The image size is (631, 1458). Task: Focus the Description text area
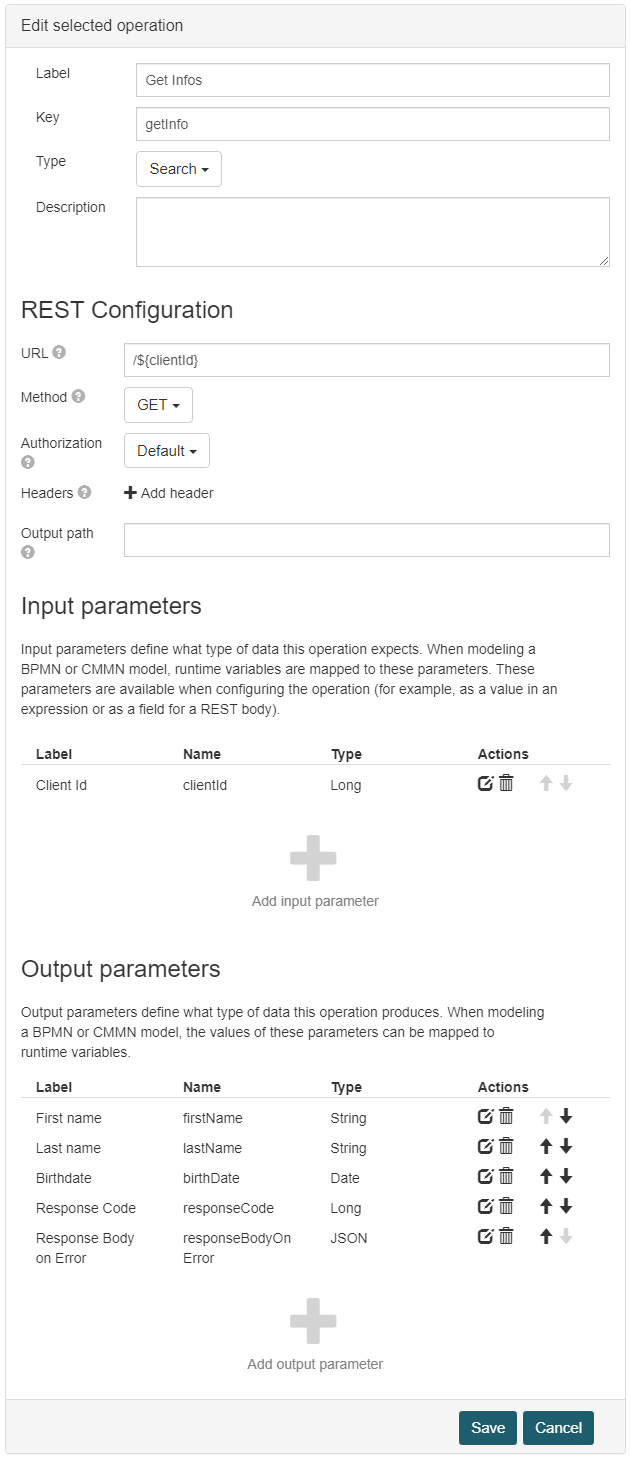pyautogui.click(x=372, y=232)
